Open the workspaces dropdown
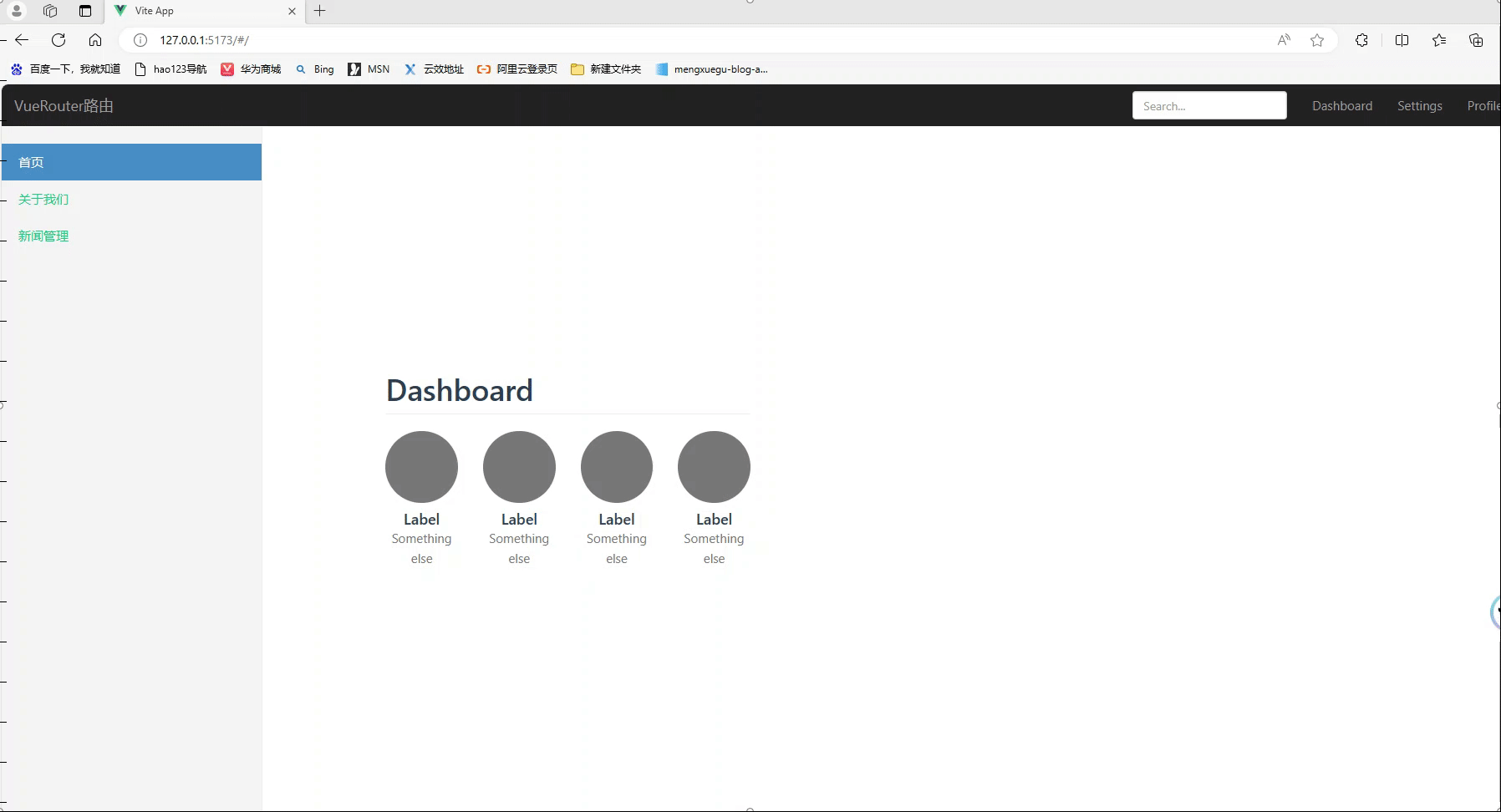The image size is (1501, 812). pyautogui.click(x=50, y=11)
